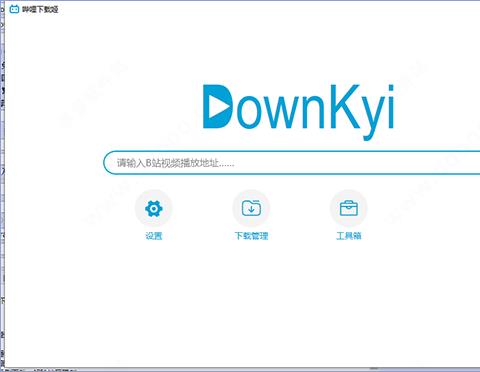Click the center hole of the settings gear
Viewport: 480px width, 372px height.
154,209
